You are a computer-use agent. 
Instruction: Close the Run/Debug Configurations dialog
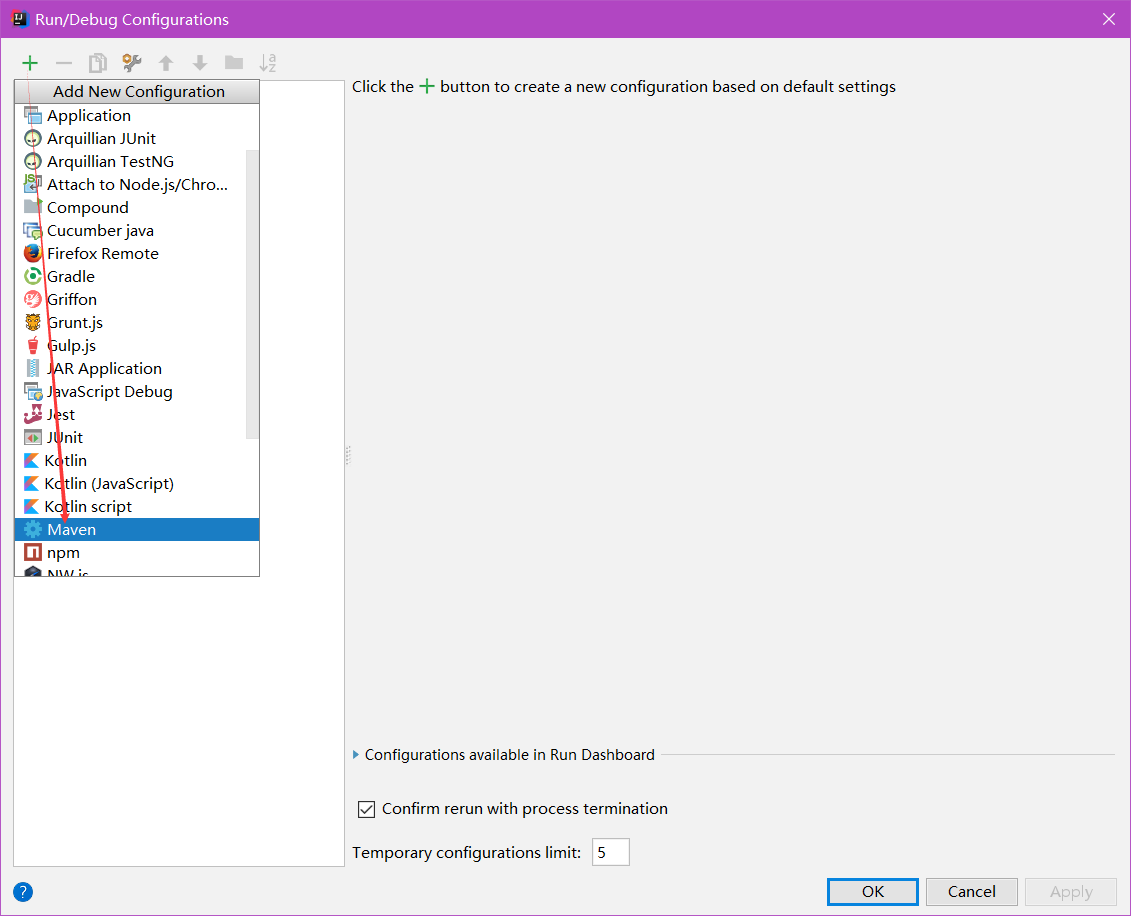click(x=1109, y=19)
